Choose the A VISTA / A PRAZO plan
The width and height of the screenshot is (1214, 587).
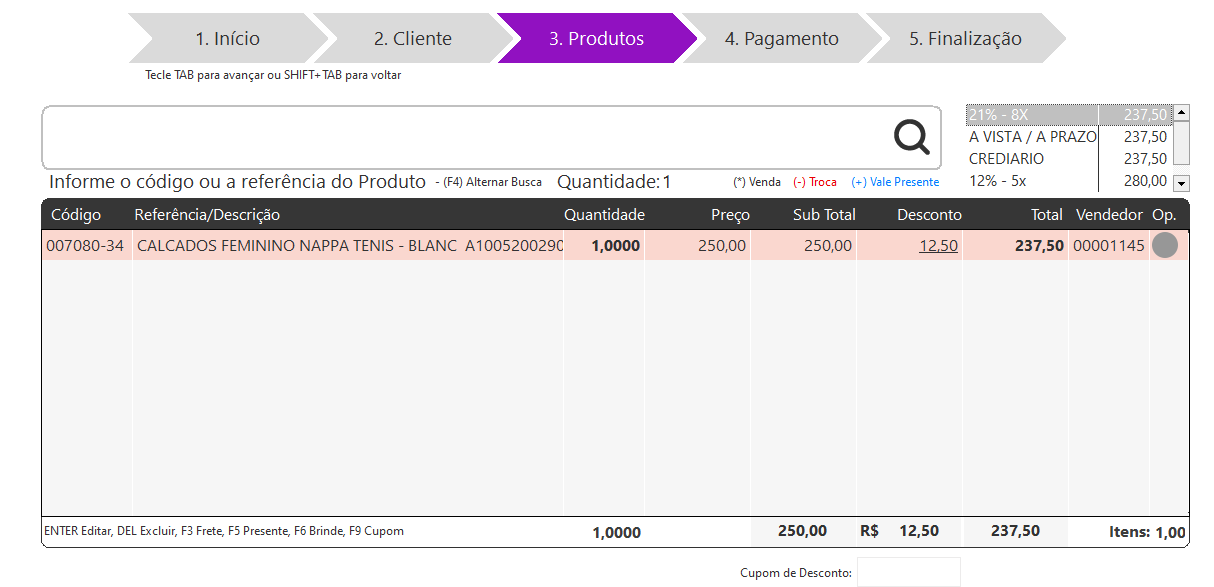1032,137
